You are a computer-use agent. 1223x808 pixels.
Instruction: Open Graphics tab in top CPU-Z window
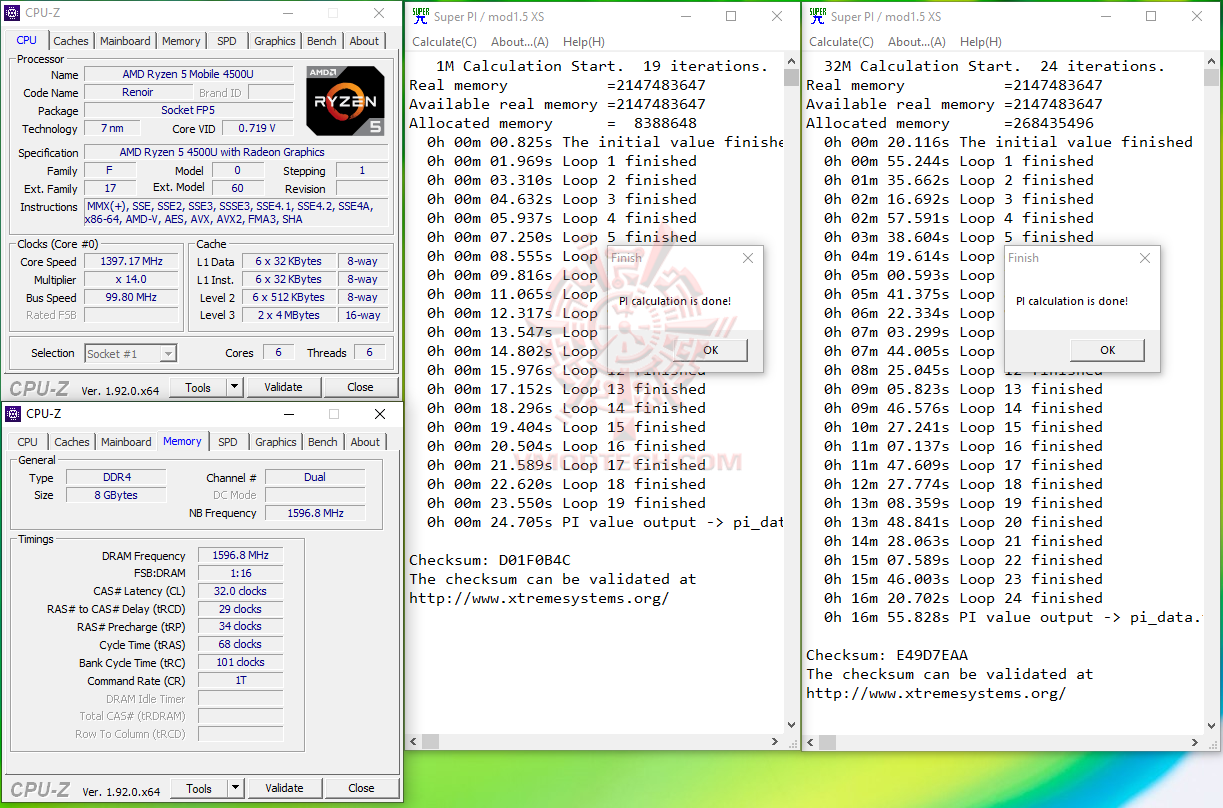(x=275, y=41)
